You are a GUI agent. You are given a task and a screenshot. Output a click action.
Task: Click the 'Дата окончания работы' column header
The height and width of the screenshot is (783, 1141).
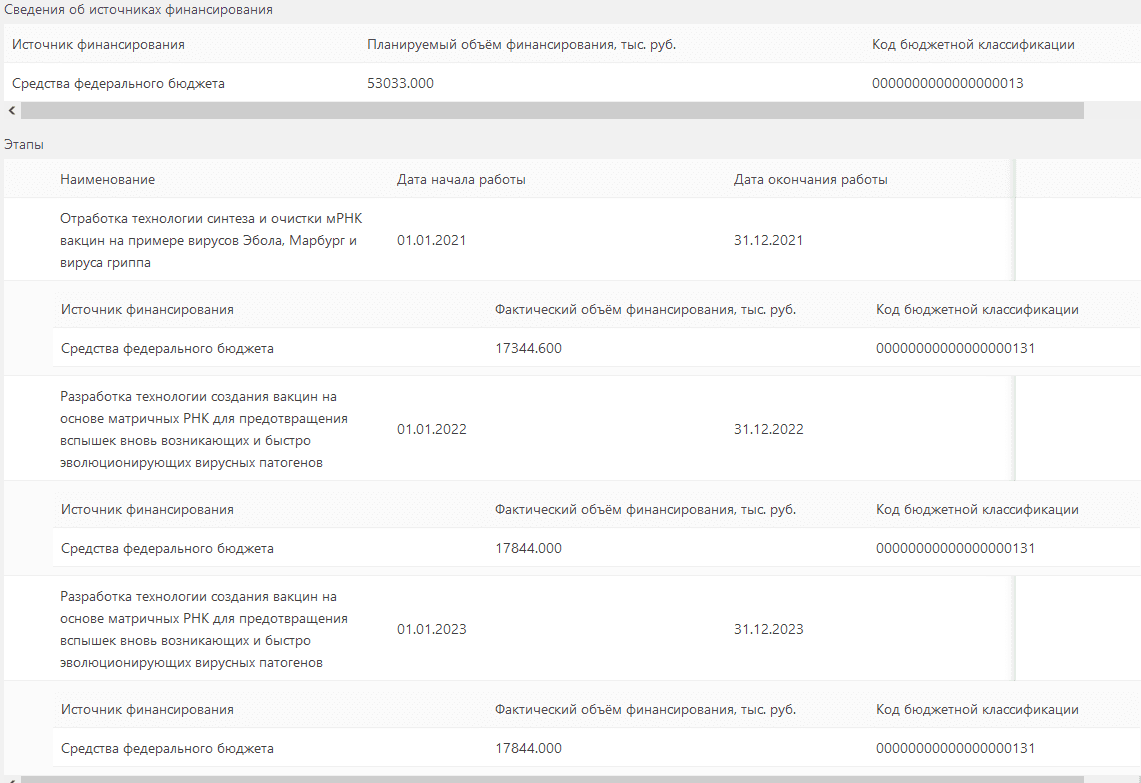(811, 180)
